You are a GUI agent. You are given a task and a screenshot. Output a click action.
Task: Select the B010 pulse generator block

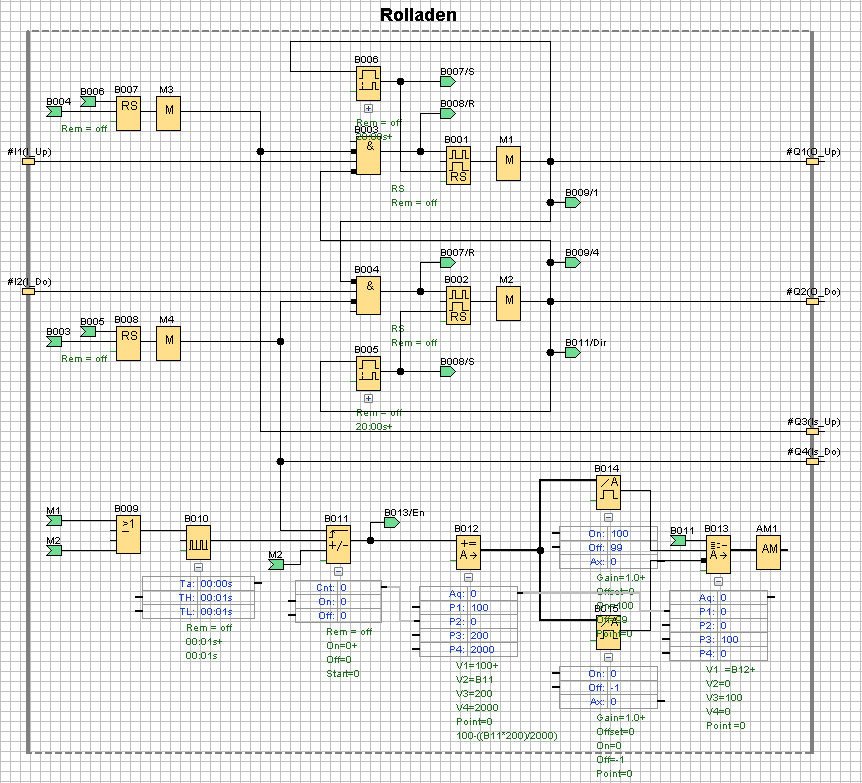197,544
